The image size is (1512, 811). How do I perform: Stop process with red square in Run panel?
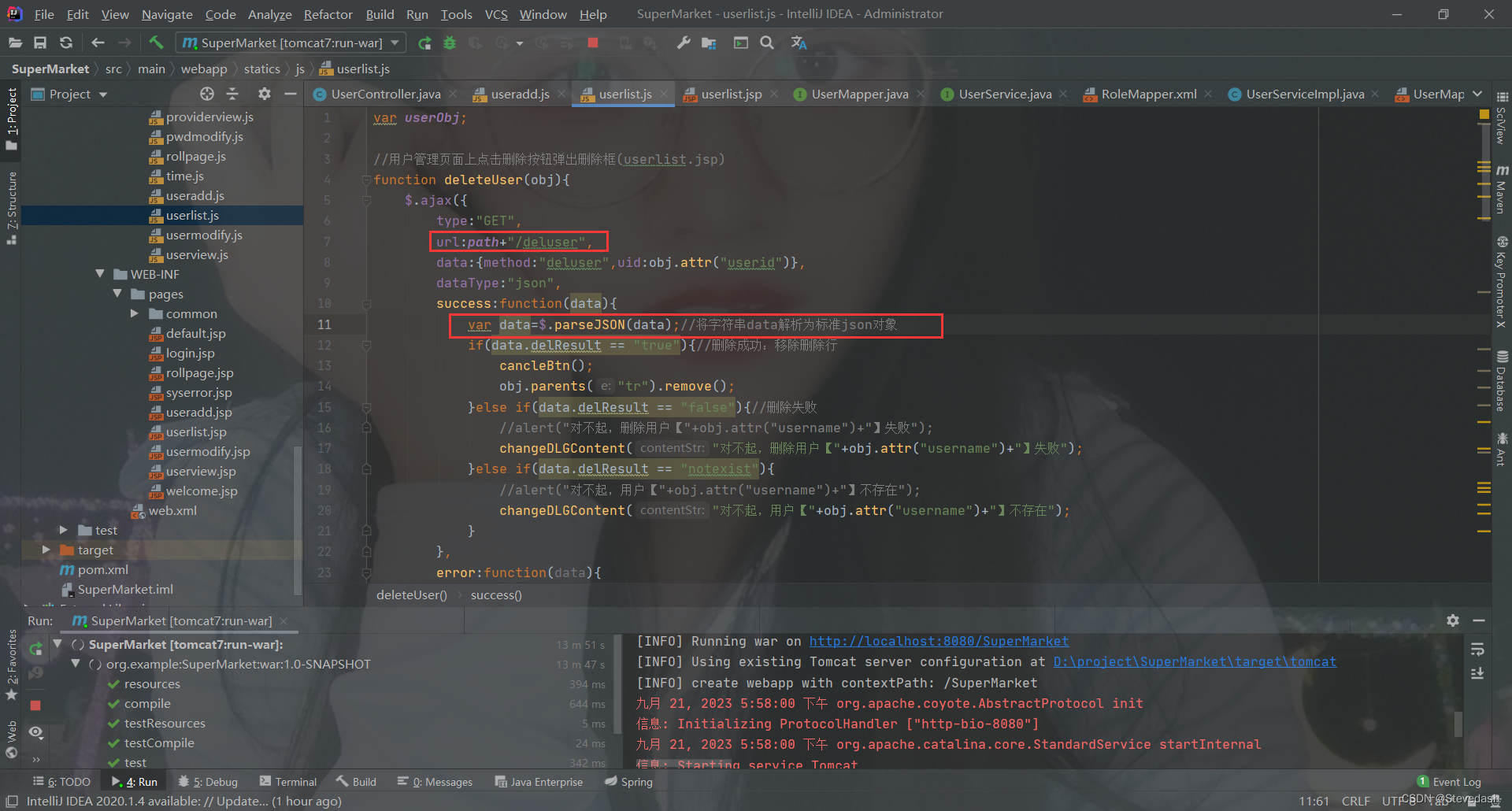35,705
